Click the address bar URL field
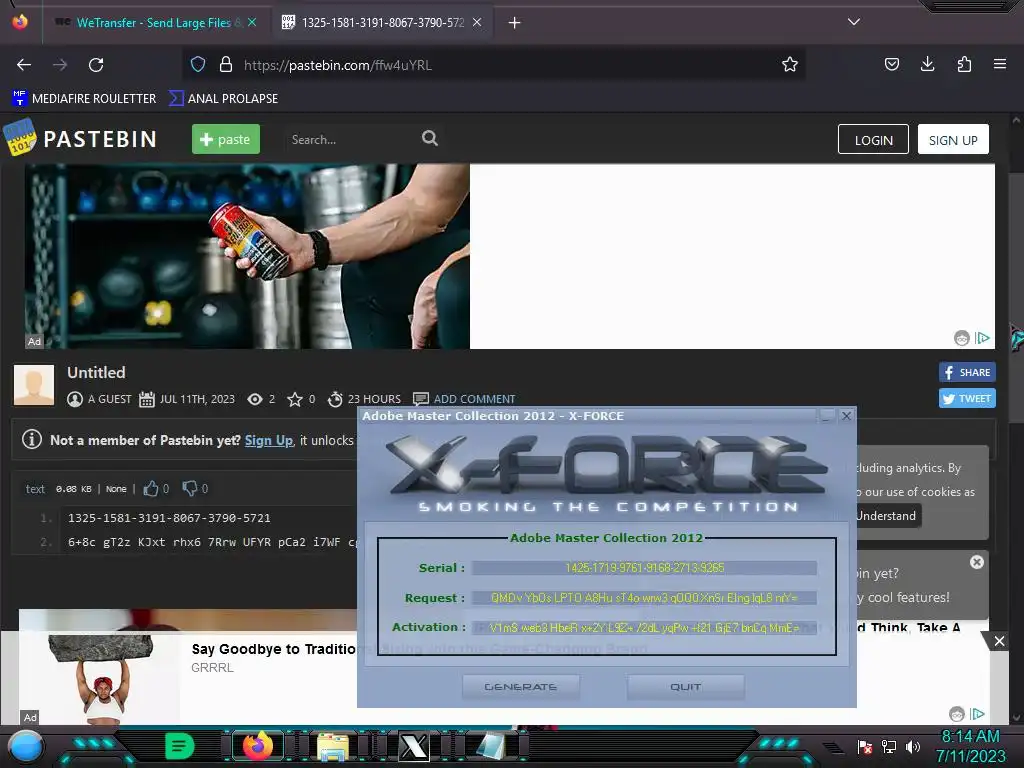 point(493,65)
